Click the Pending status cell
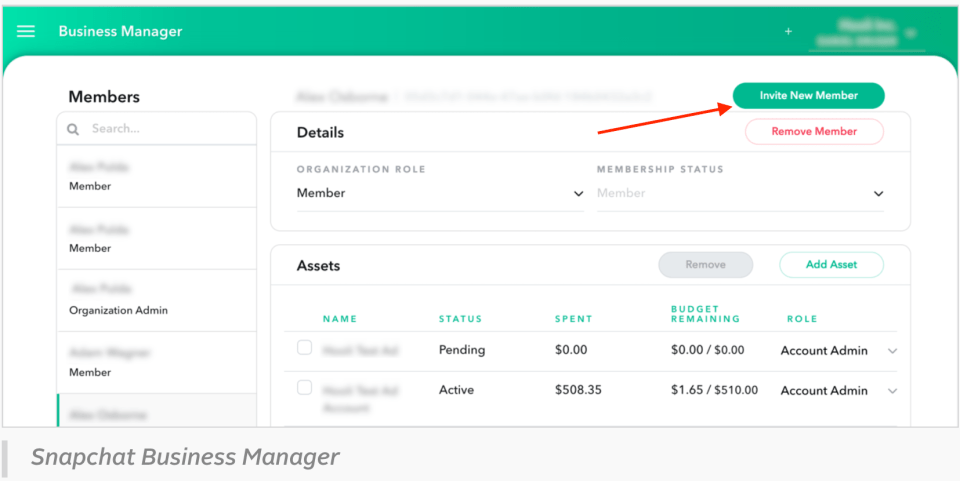Viewport: 960px width, 481px height. [x=462, y=350]
